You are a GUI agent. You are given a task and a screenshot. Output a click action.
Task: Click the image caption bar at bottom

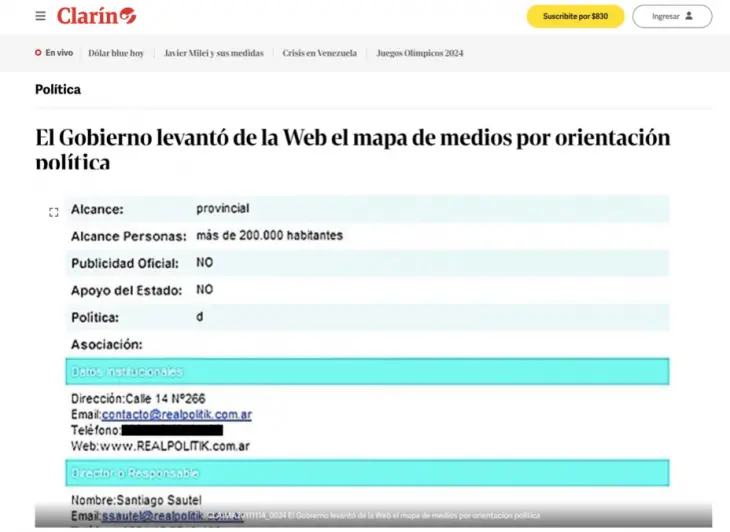pyautogui.click(x=373, y=516)
